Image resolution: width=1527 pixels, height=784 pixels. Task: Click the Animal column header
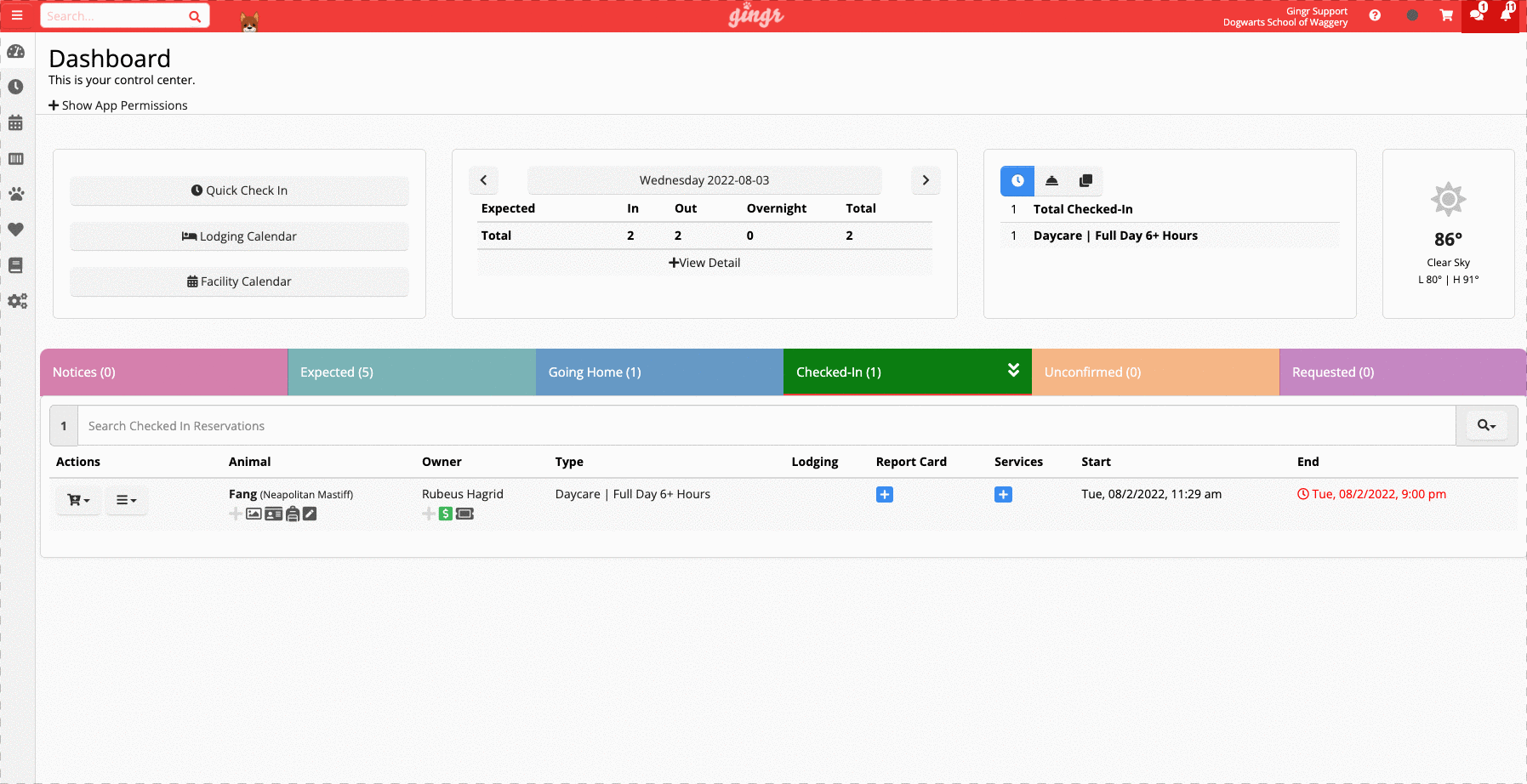[x=249, y=462]
